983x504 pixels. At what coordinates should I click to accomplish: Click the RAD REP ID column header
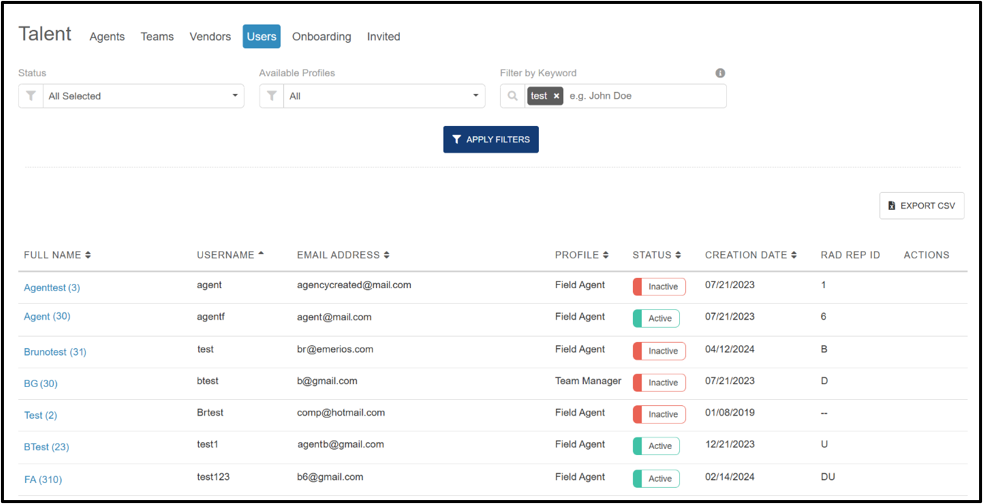(x=850, y=255)
